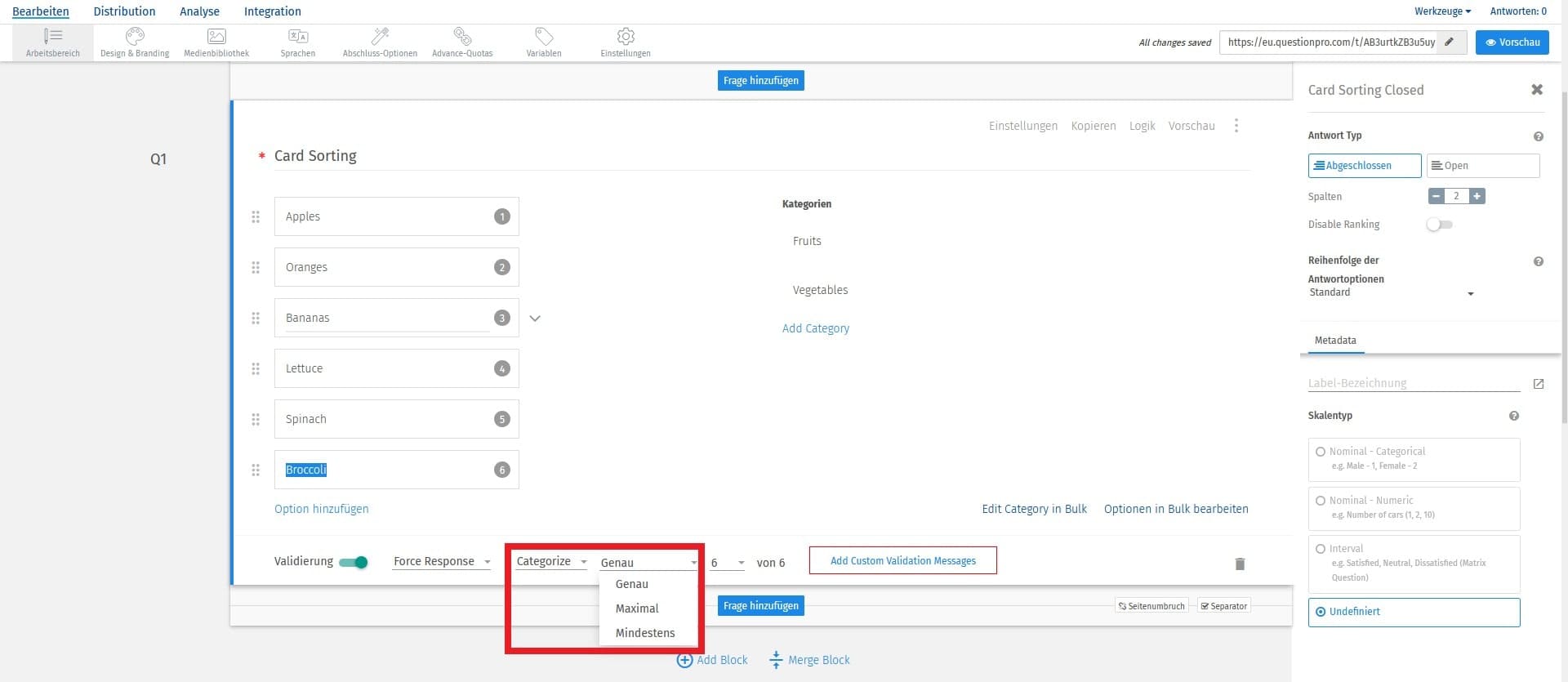Screen dimensions: 1568x682
Task: Toggle the Disable Ranking switch
Action: [1439, 225]
